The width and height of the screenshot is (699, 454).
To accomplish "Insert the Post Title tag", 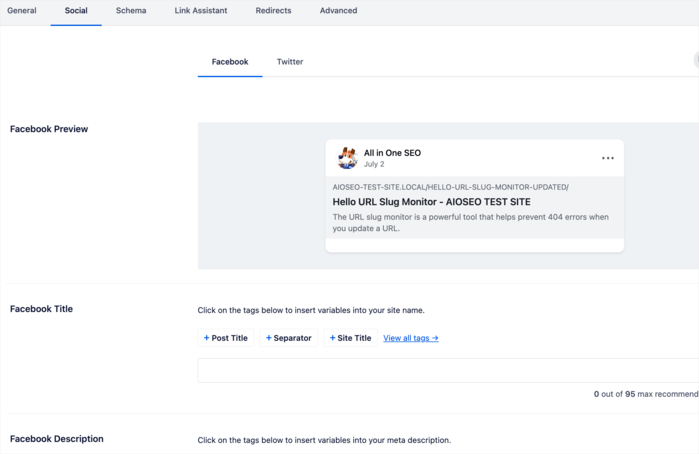I will pyautogui.click(x=226, y=338).
